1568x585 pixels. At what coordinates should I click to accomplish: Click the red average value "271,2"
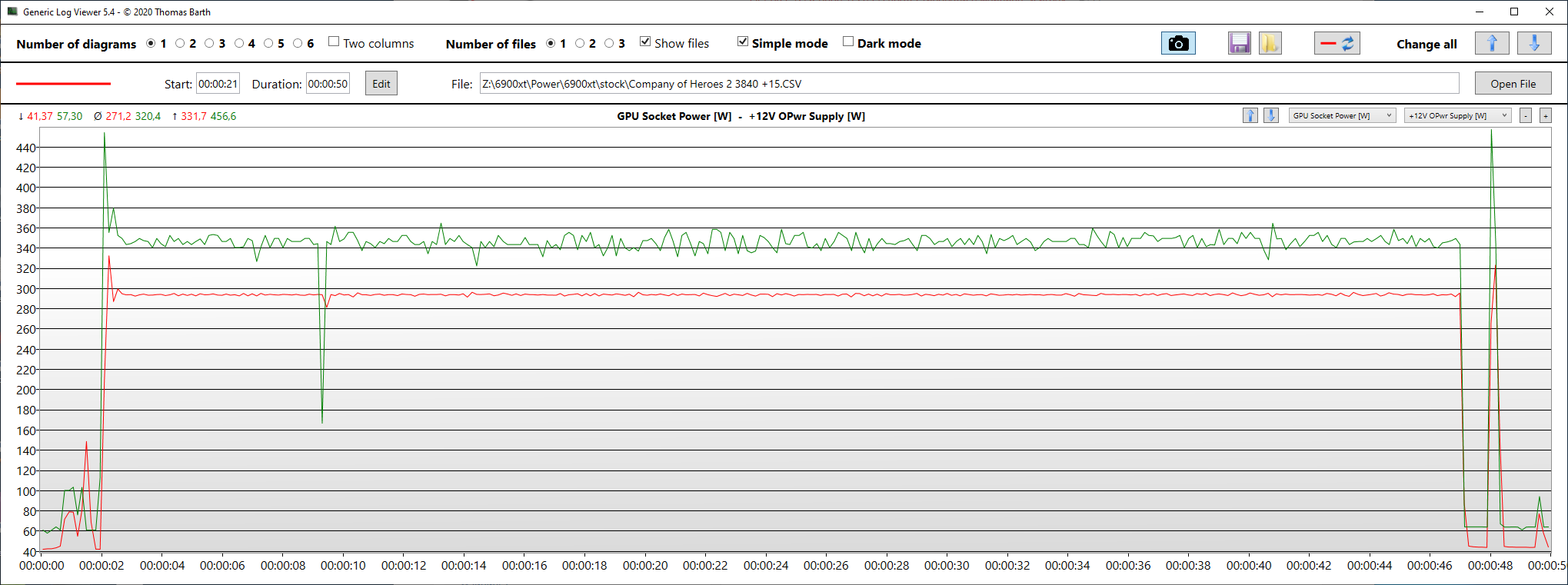point(118,116)
